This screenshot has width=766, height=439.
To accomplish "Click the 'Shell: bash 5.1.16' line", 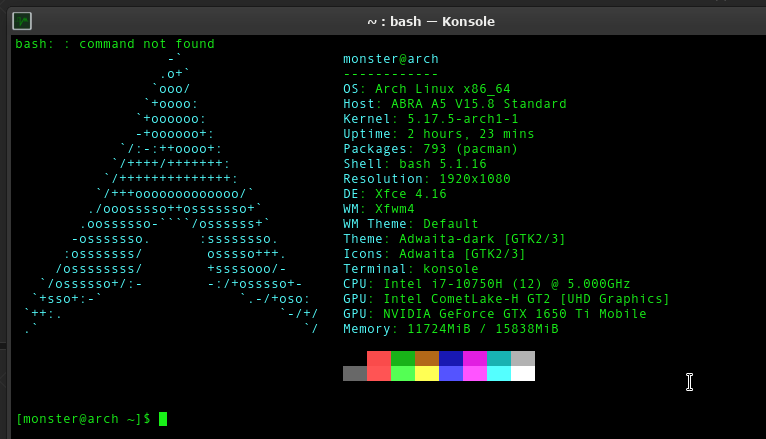I will (415, 164).
